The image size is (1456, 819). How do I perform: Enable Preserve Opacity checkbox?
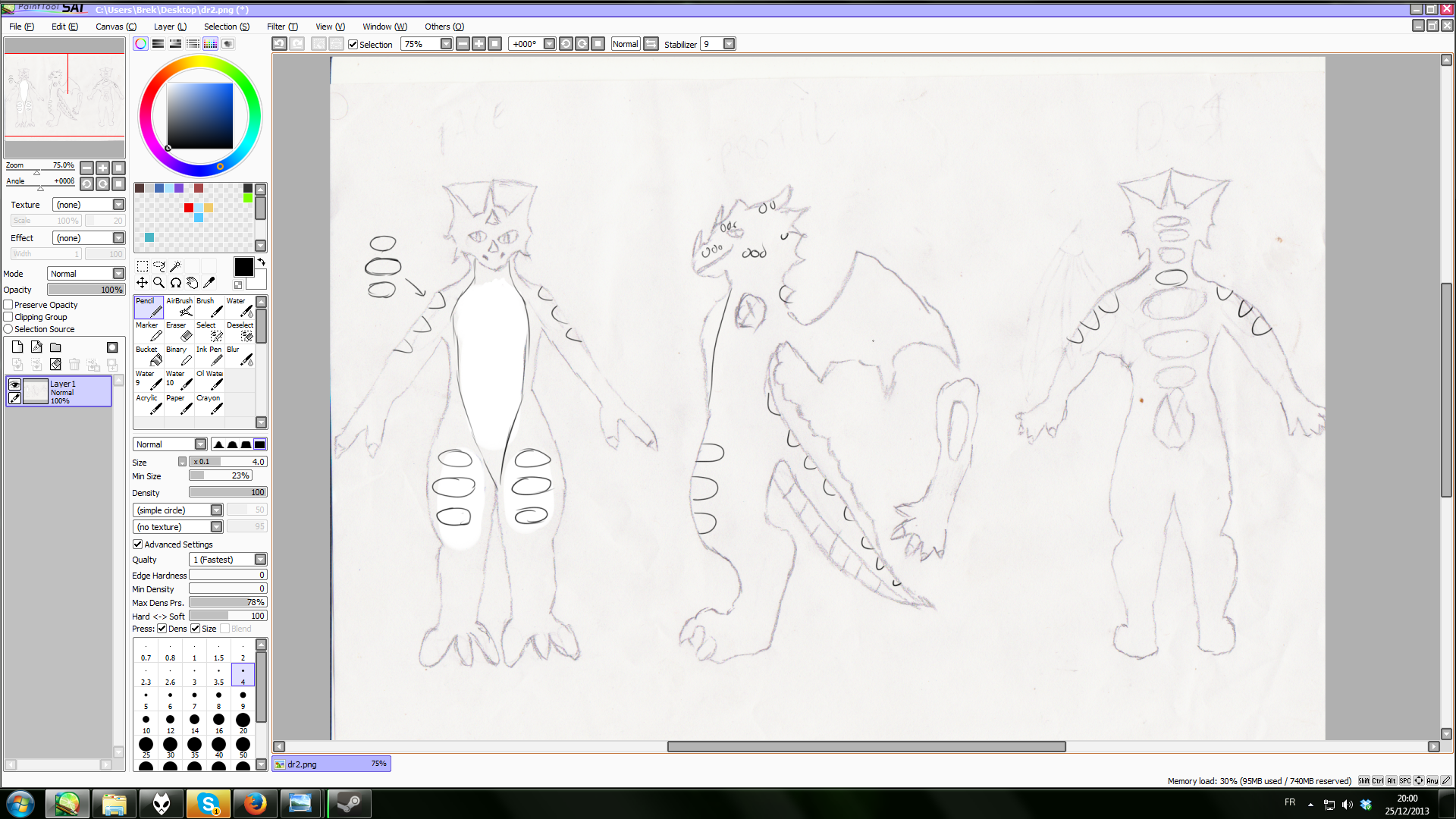point(8,305)
